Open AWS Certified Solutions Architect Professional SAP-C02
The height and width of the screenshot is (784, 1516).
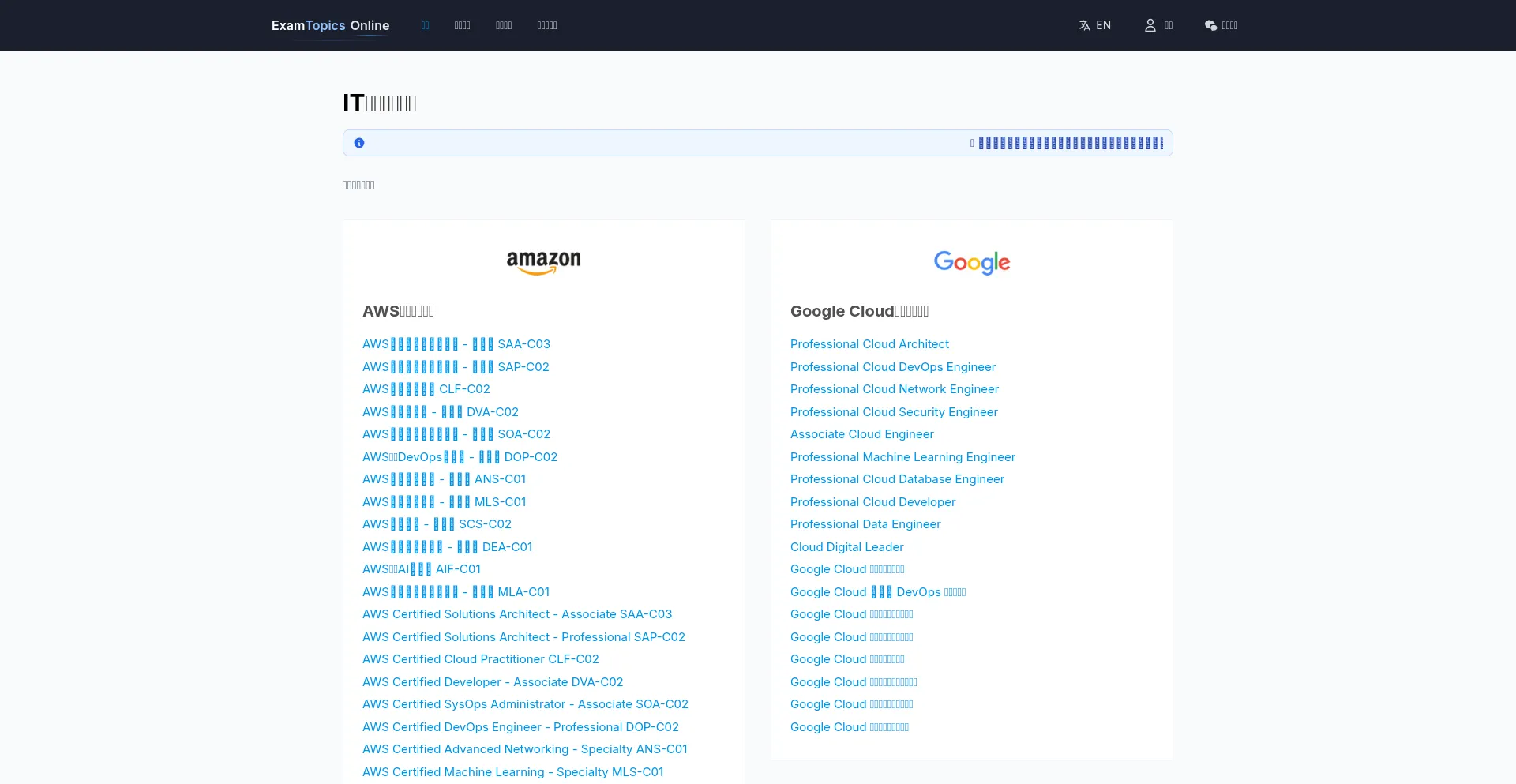523,637
